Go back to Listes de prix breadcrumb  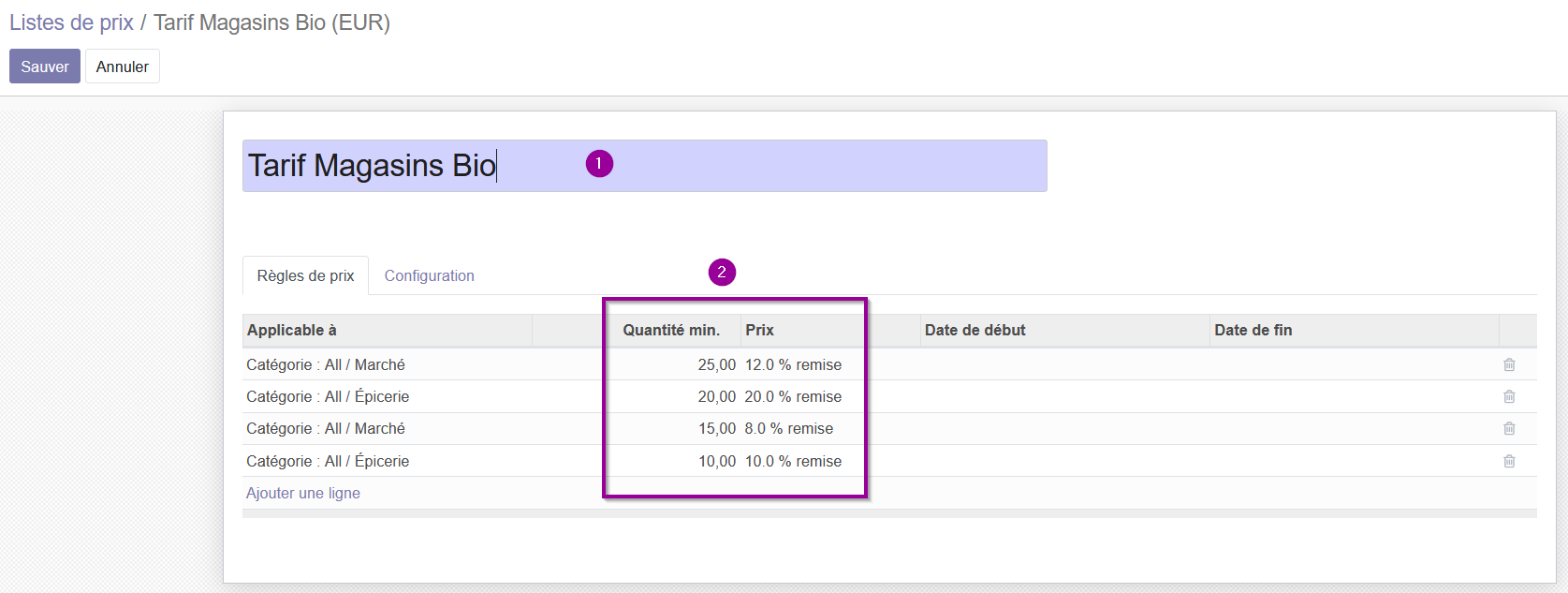pos(72,22)
